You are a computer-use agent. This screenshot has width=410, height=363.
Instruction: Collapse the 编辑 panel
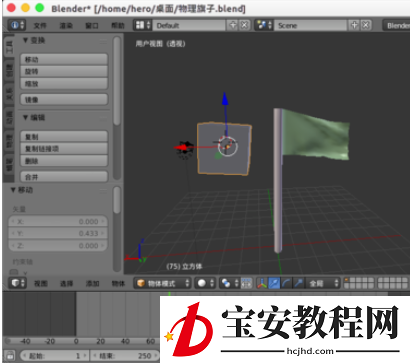(x=25, y=118)
